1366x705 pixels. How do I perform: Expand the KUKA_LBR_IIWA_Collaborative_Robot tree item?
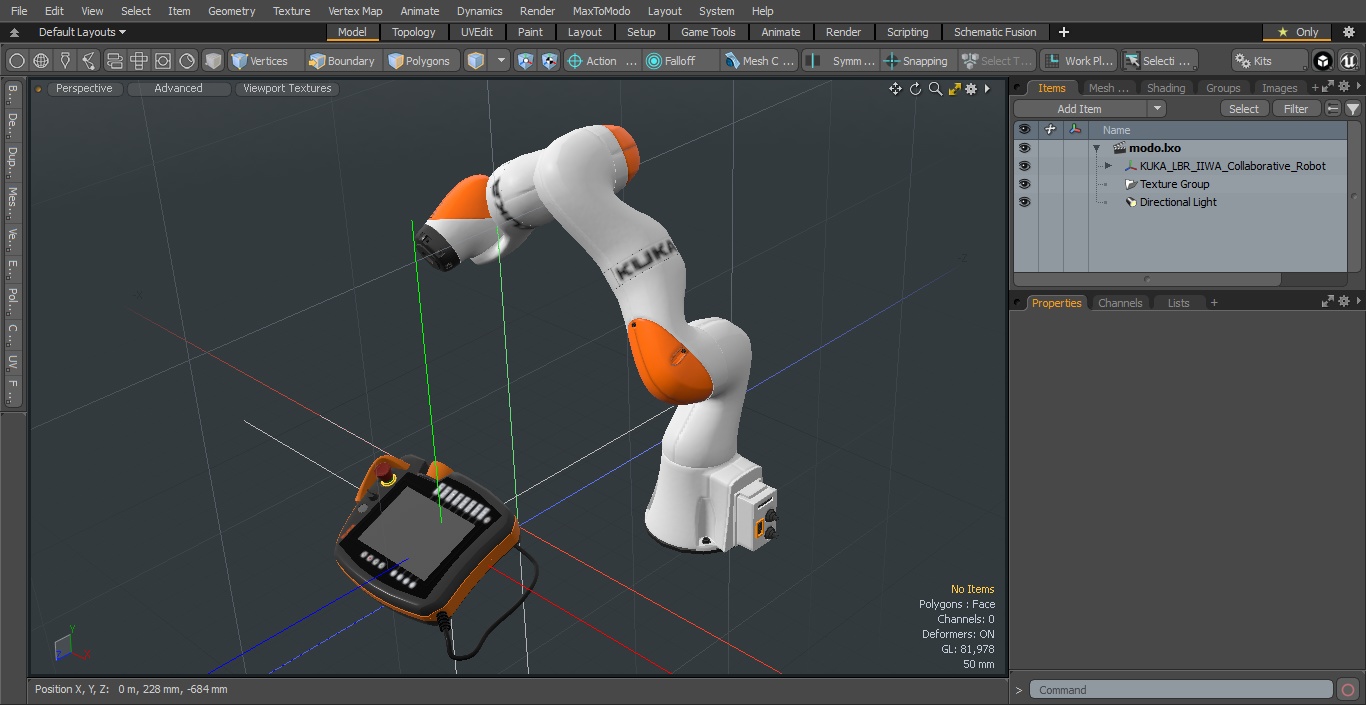[1108, 166]
